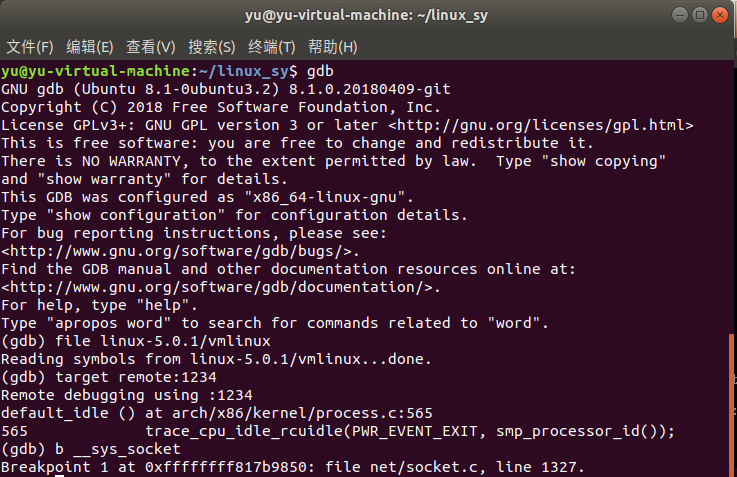The height and width of the screenshot is (477, 737).
Task: Click the GDB bugs URL
Action: 179,251
